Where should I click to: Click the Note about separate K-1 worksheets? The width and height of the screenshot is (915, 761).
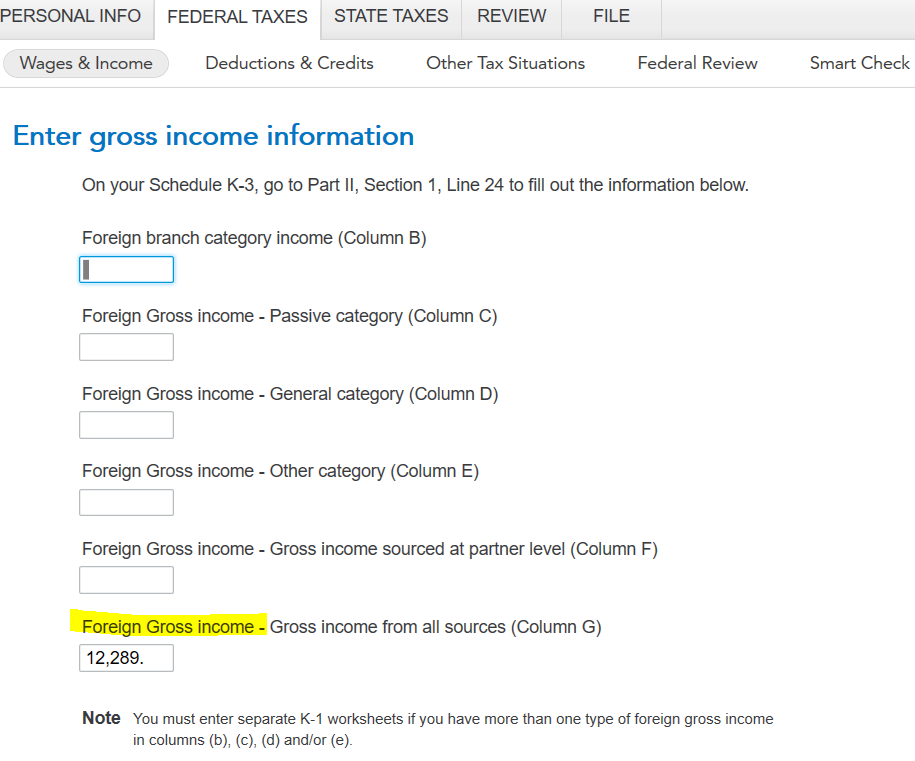point(428,729)
